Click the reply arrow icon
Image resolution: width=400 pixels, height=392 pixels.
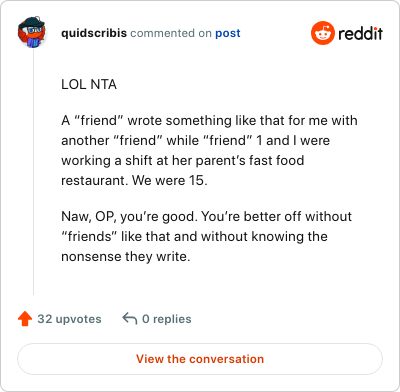[x=130, y=319]
